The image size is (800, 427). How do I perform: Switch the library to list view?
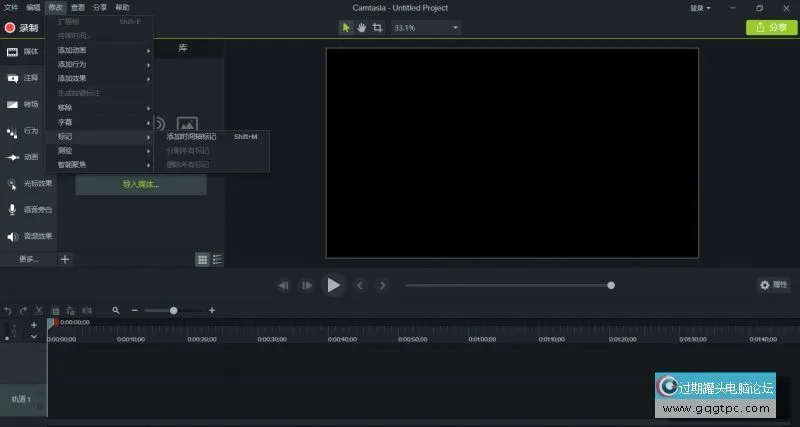(217, 259)
